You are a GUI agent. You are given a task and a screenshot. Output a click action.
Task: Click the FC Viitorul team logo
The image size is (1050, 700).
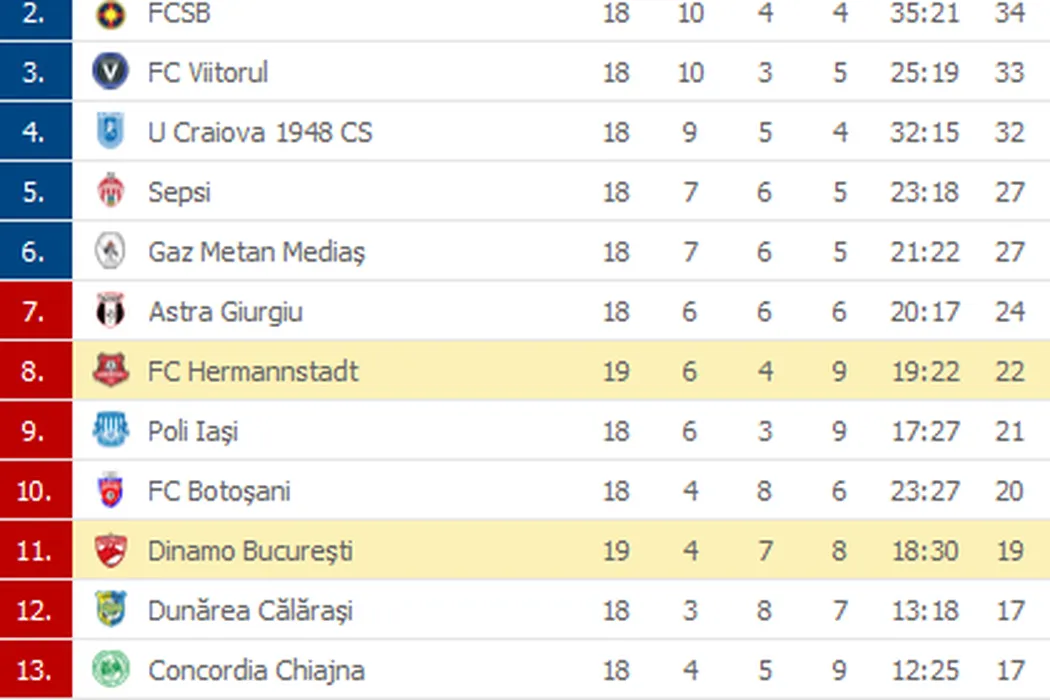(x=110, y=72)
